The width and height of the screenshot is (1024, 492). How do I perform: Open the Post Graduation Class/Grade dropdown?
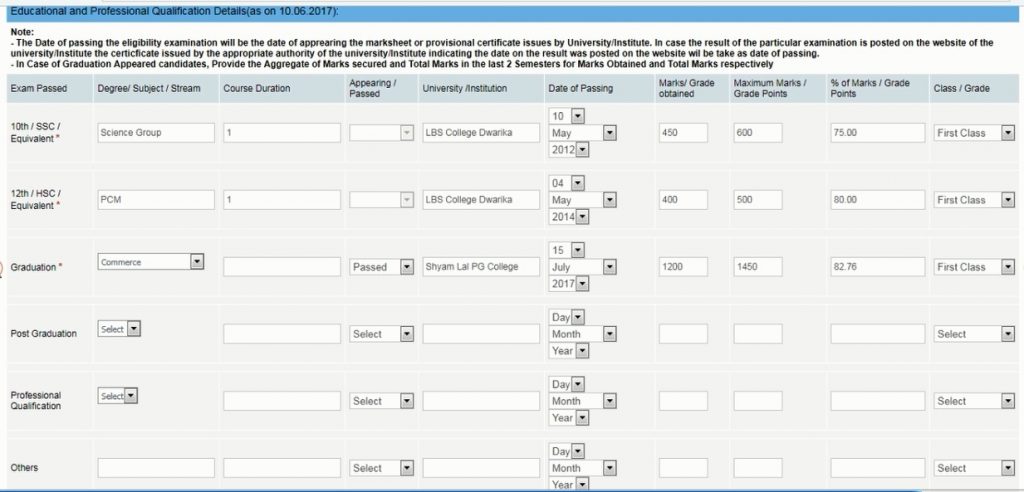click(x=974, y=334)
